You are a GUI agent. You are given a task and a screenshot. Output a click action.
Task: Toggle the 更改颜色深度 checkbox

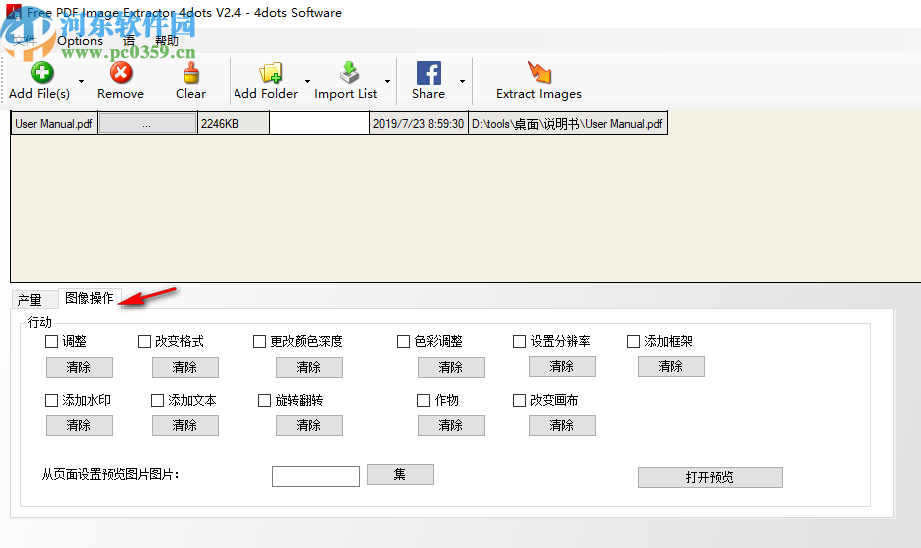(260, 341)
